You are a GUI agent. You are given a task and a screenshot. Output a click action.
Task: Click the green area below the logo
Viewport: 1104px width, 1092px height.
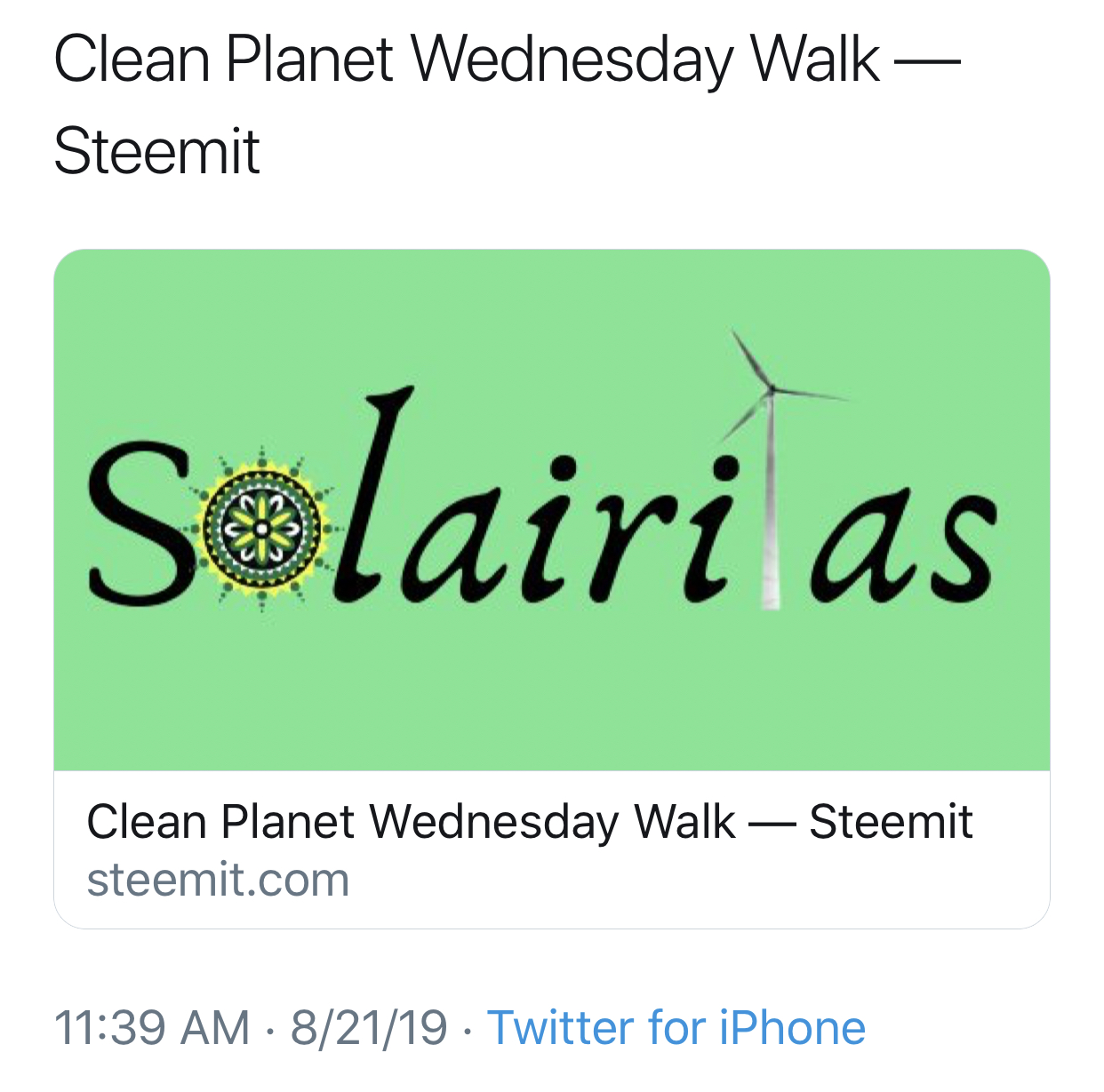coord(552,693)
